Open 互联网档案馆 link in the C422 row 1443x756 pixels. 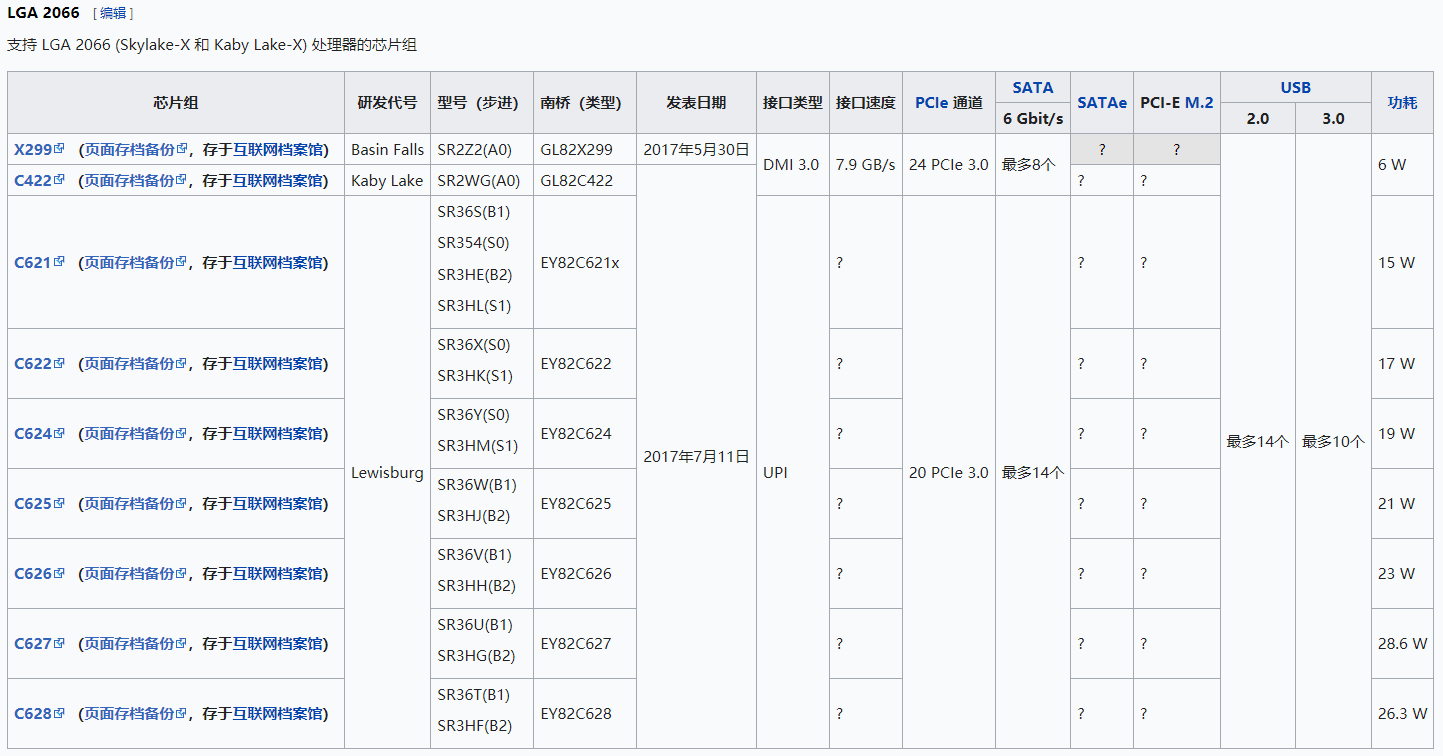coord(278,180)
